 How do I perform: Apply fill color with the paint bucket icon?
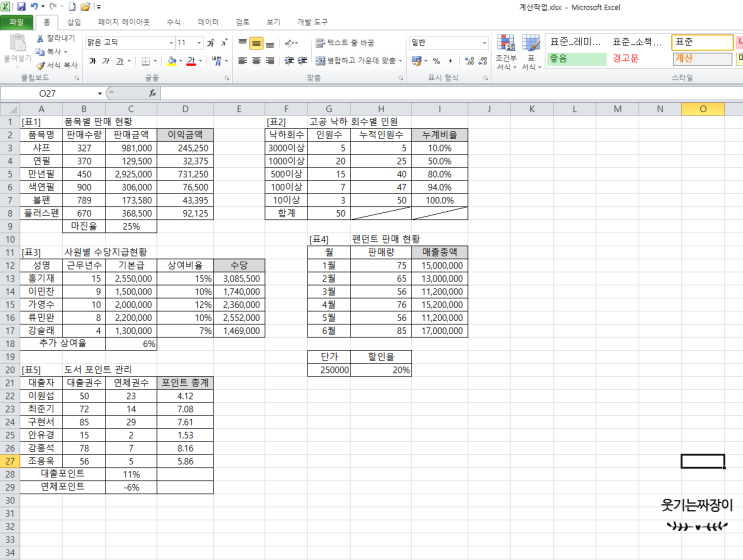click(172, 61)
